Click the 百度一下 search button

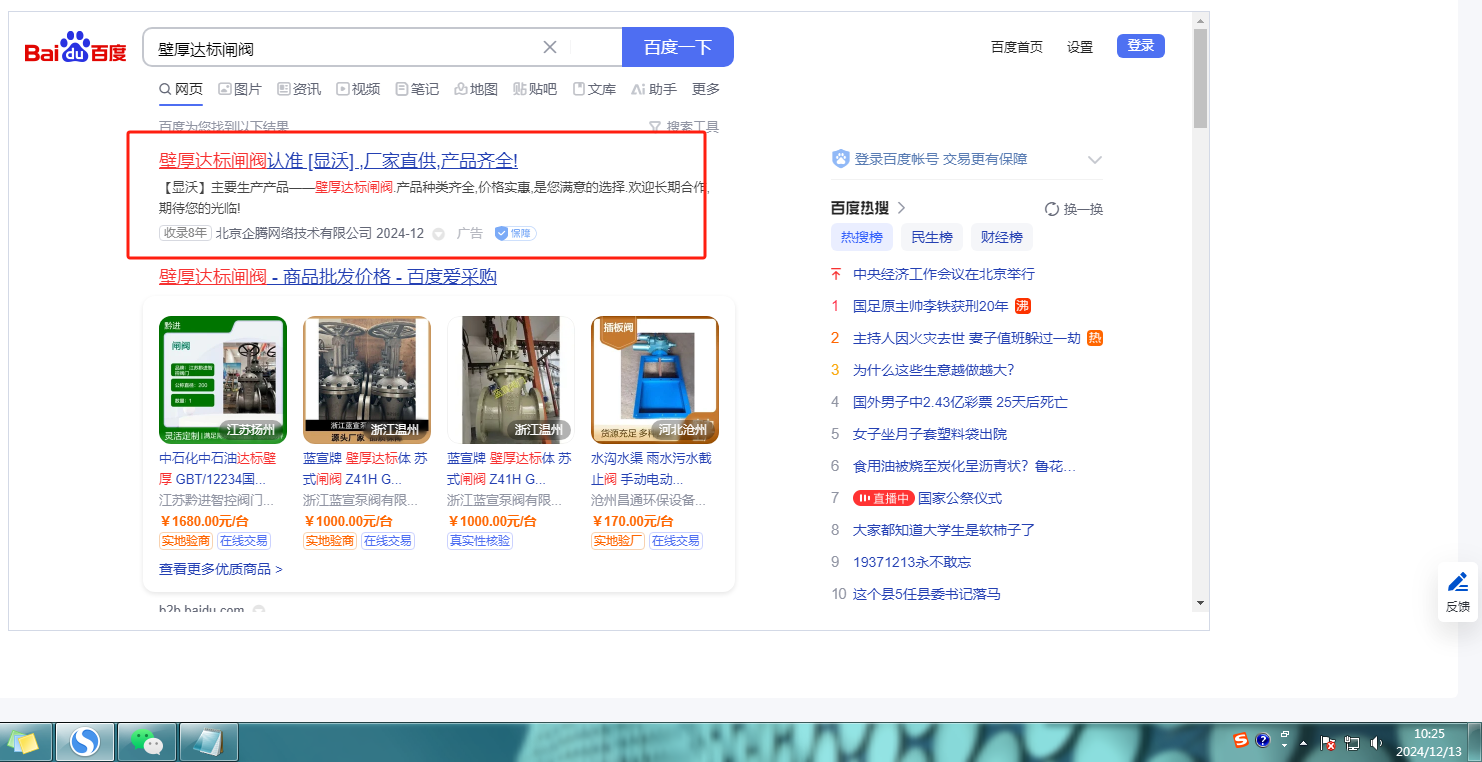(678, 47)
